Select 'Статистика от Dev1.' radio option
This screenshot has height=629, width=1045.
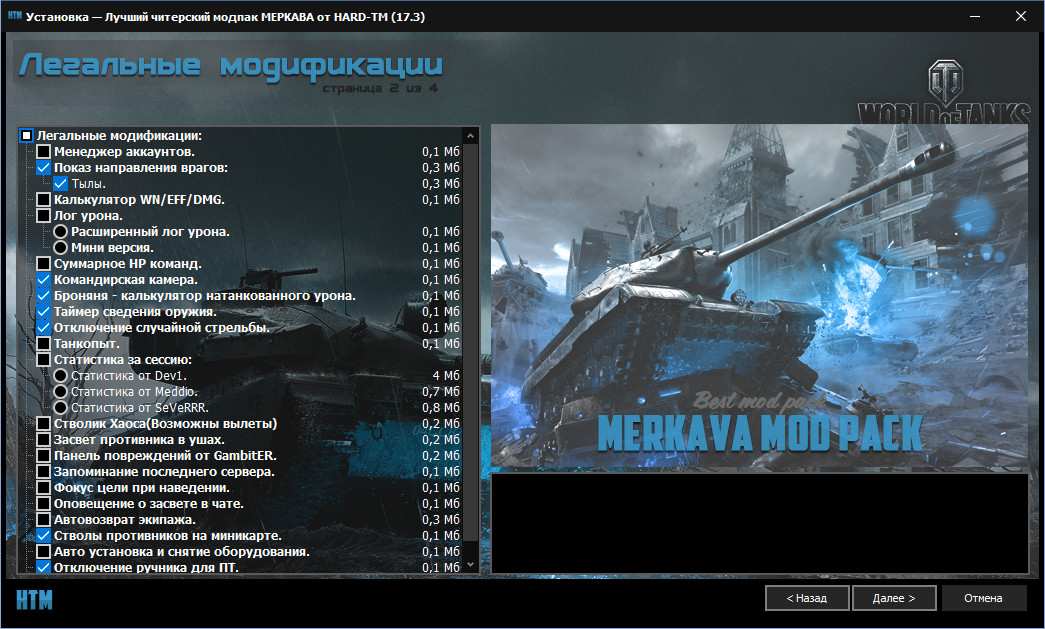(61, 376)
